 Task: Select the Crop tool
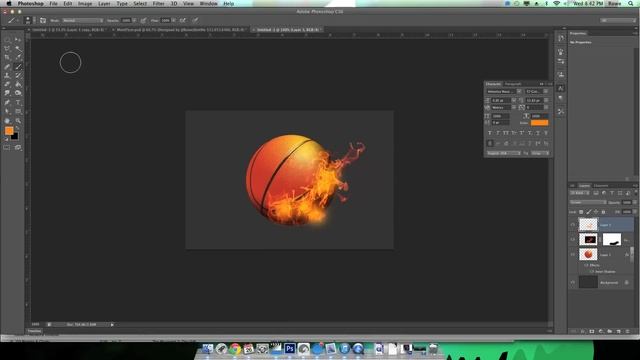7,58
